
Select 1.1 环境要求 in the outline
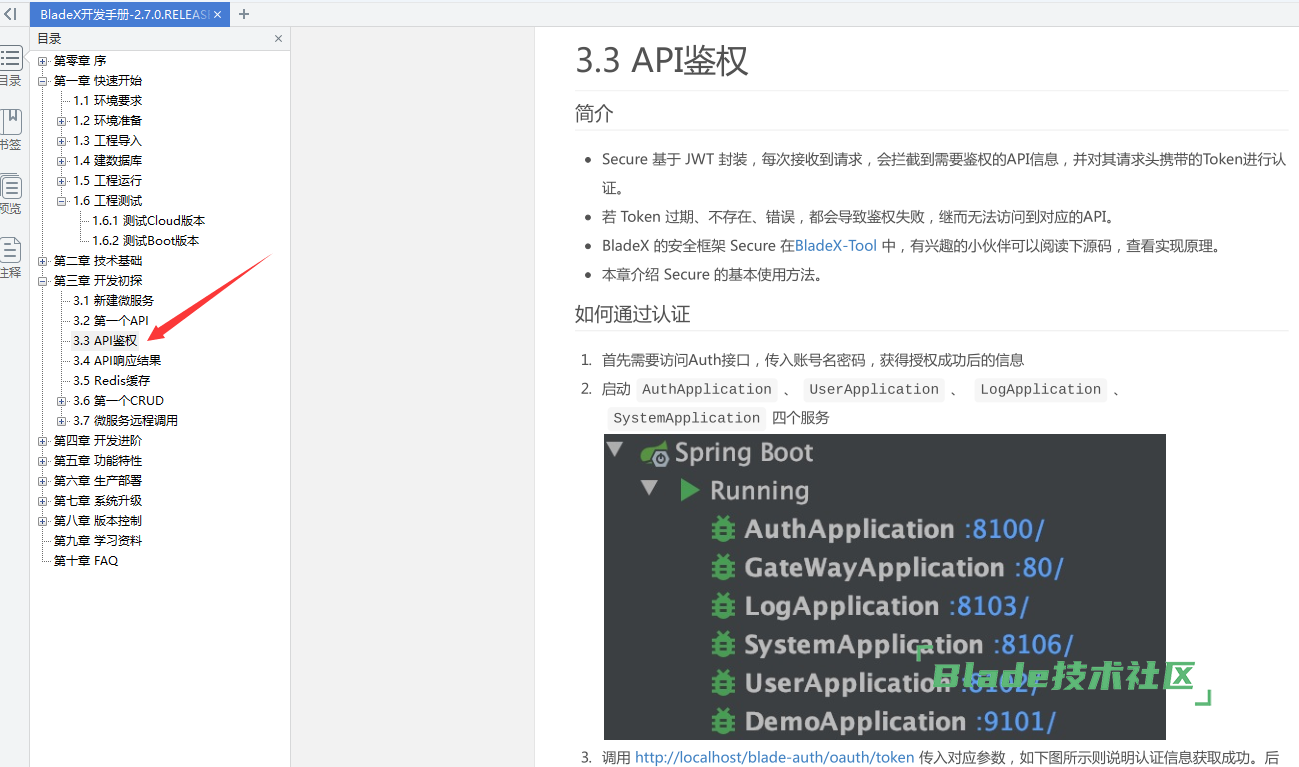click(x=107, y=101)
